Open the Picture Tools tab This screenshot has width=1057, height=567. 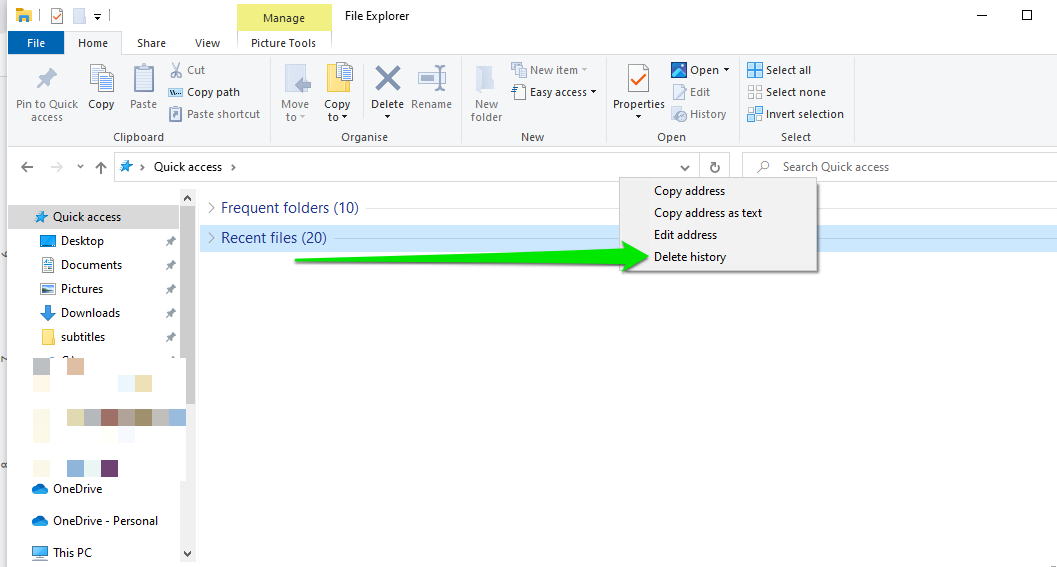pos(283,42)
